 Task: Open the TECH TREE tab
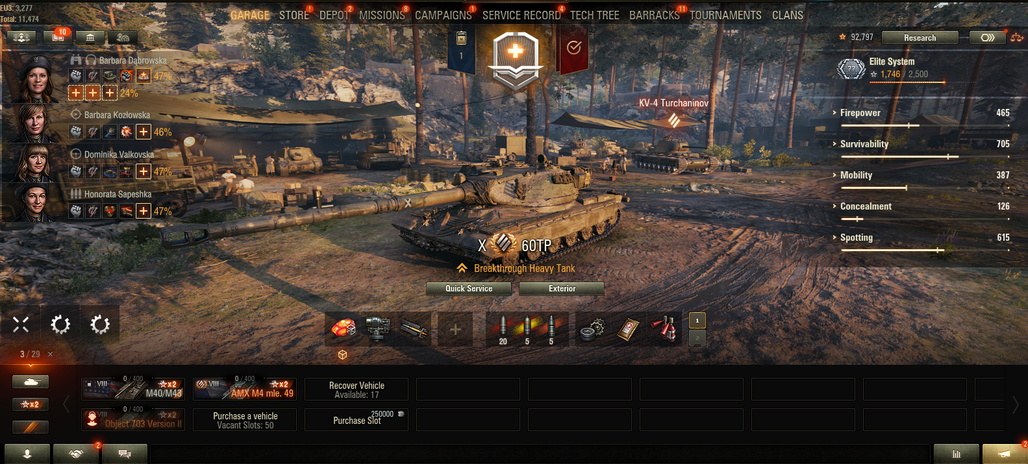pyautogui.click(x=594, y=15)
